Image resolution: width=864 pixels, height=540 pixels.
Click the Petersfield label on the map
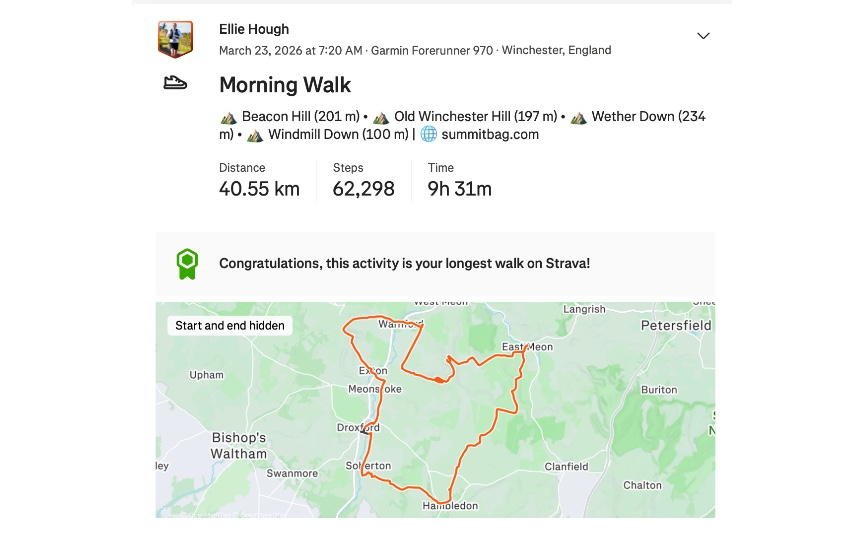[x=675, y=326]
